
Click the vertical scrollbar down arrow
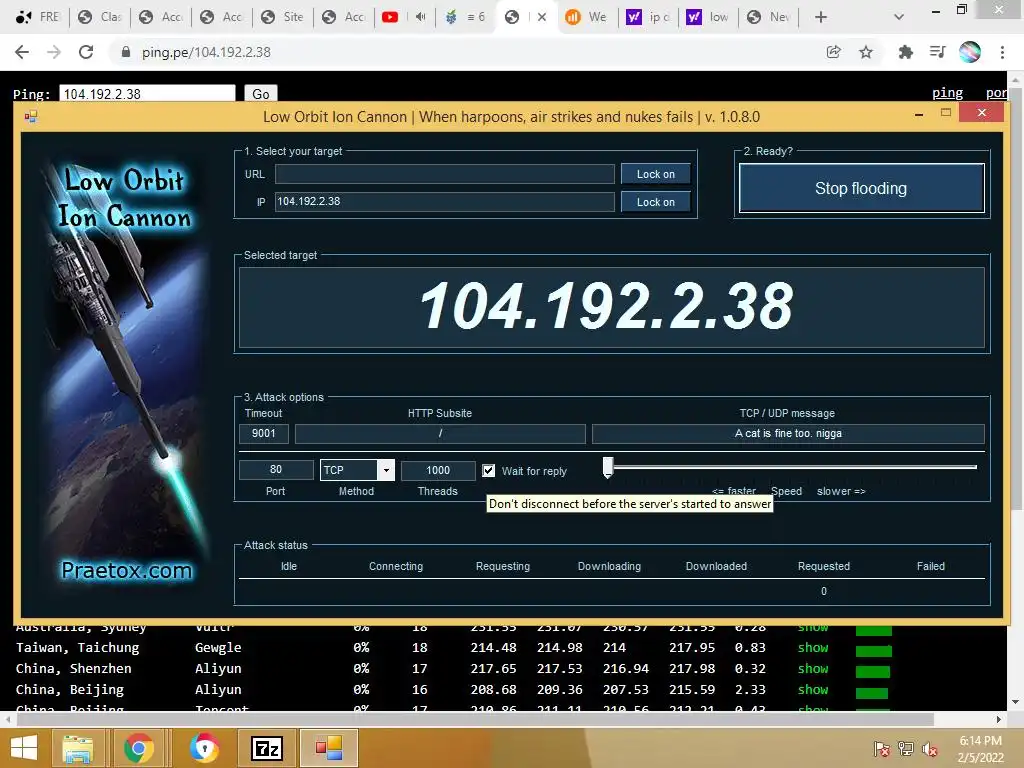(1016, 703)
